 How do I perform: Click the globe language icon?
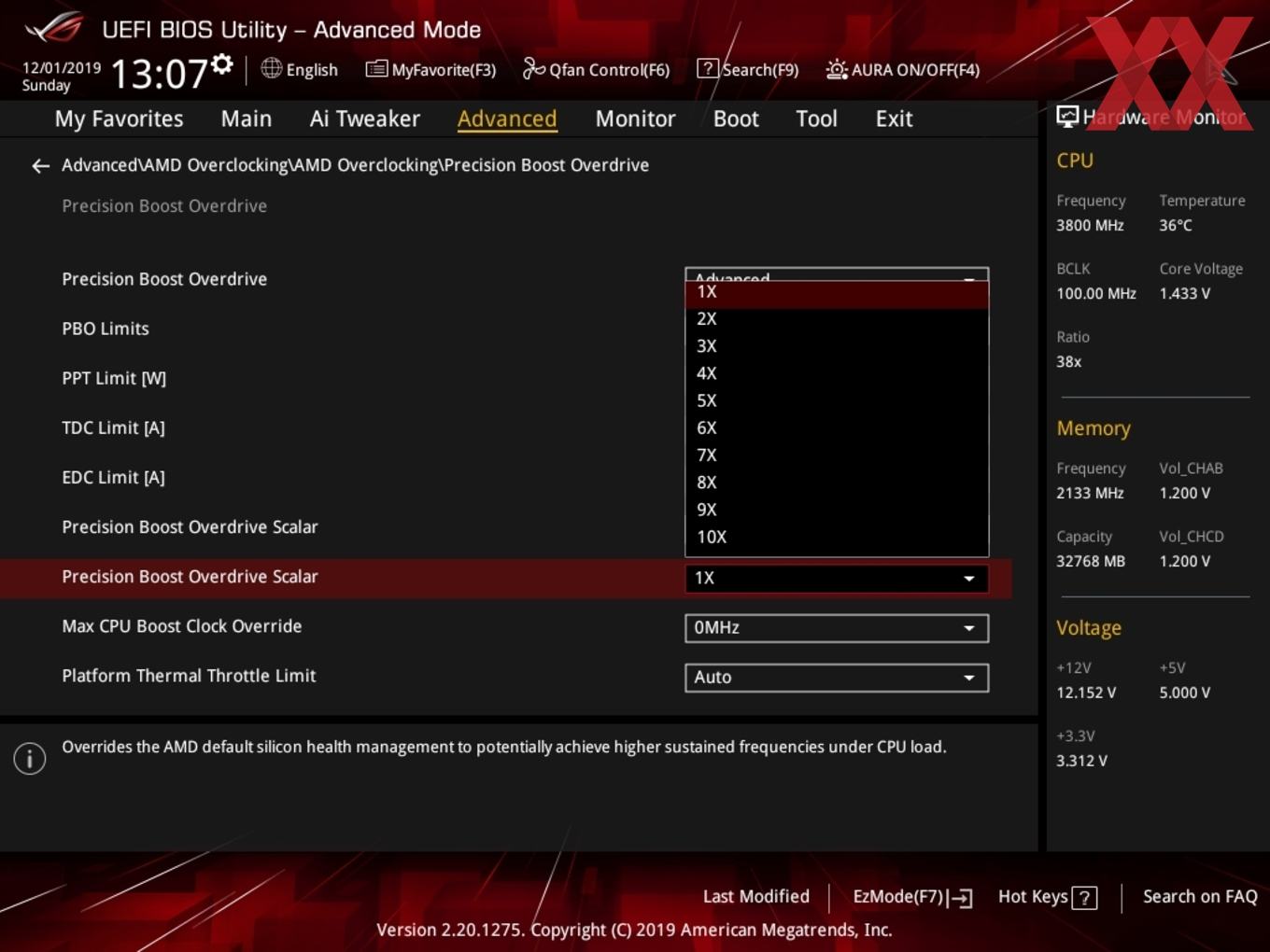(271, 68)
